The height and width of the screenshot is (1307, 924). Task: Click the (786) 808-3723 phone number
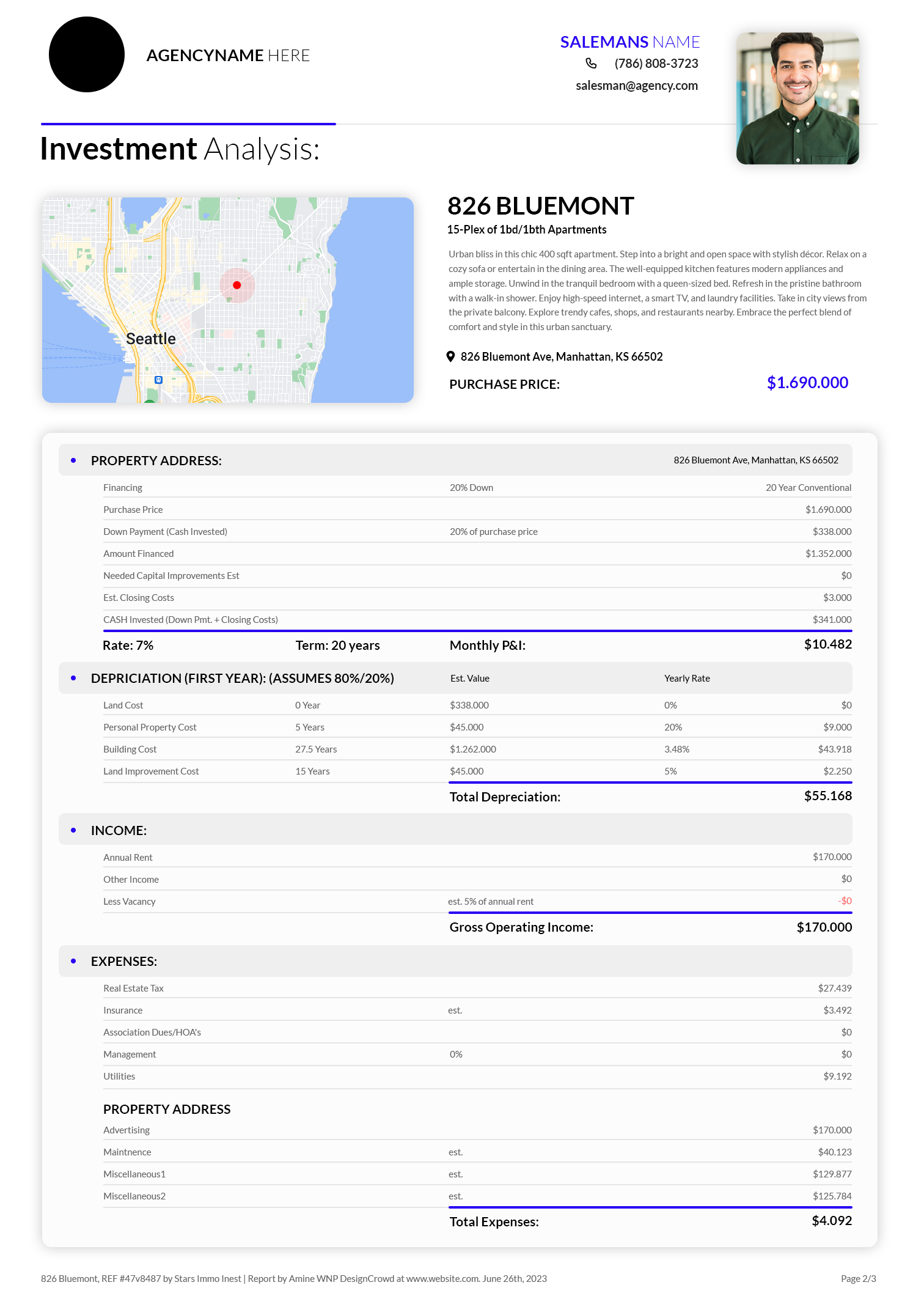click(x=656, y=64)
